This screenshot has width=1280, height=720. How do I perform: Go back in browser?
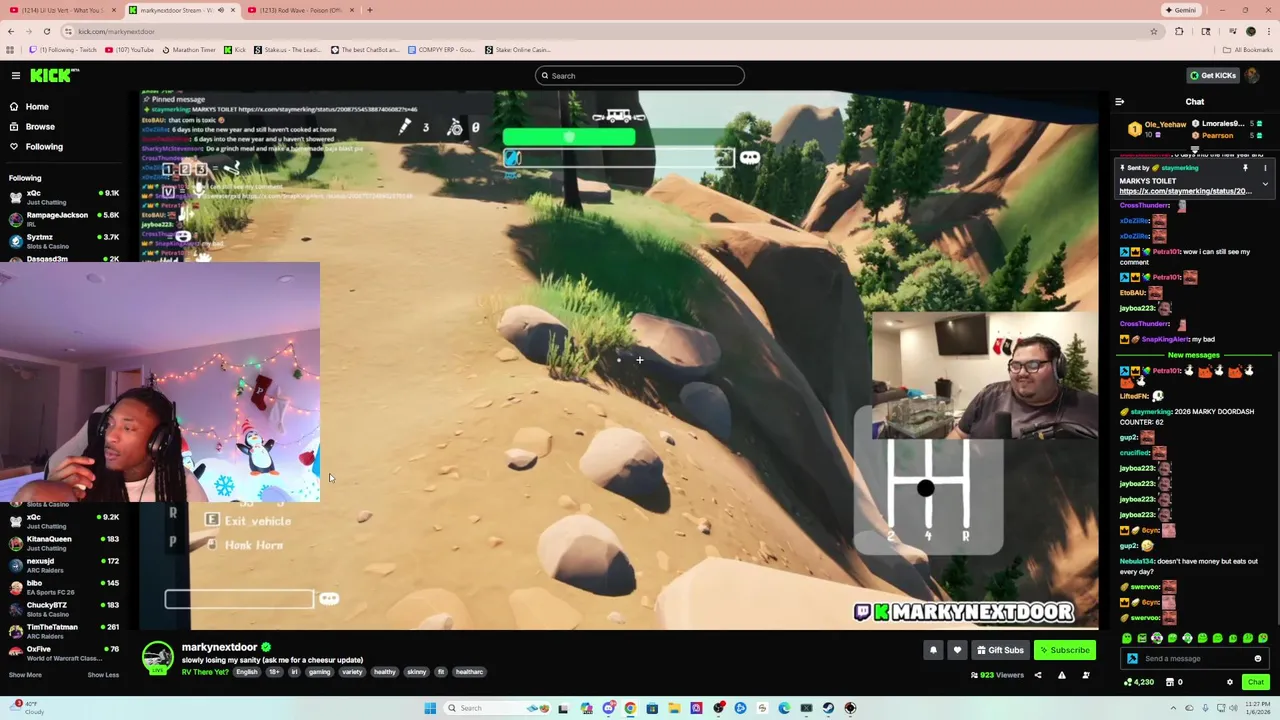(x=11, y=31)
